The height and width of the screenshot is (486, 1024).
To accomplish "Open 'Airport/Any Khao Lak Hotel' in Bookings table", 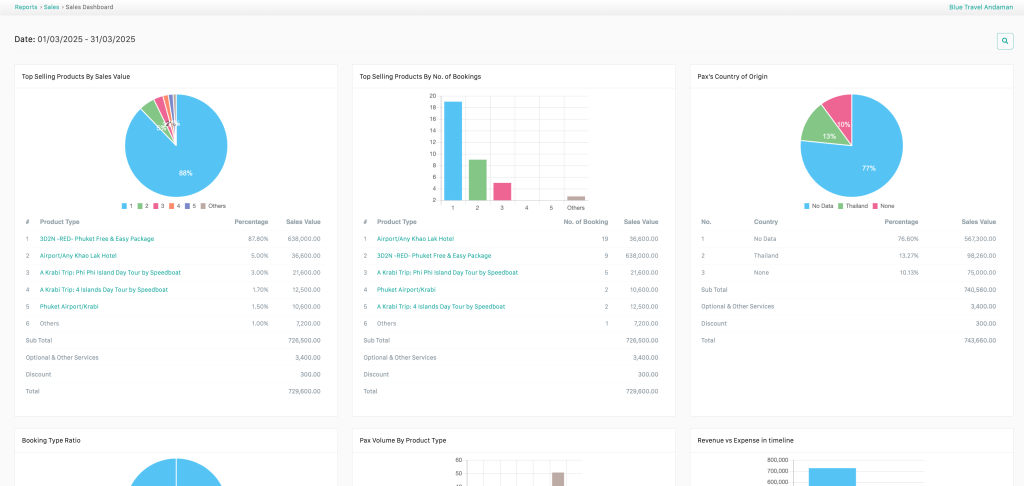I will (415, 239).
